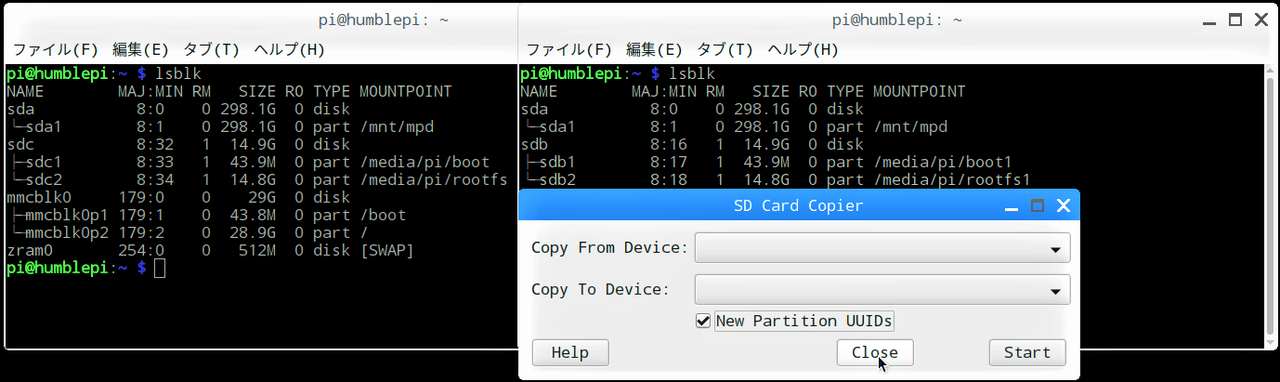Open the Copy To Device dropdown
This screenshot has width=1280, height=382.
883,290
